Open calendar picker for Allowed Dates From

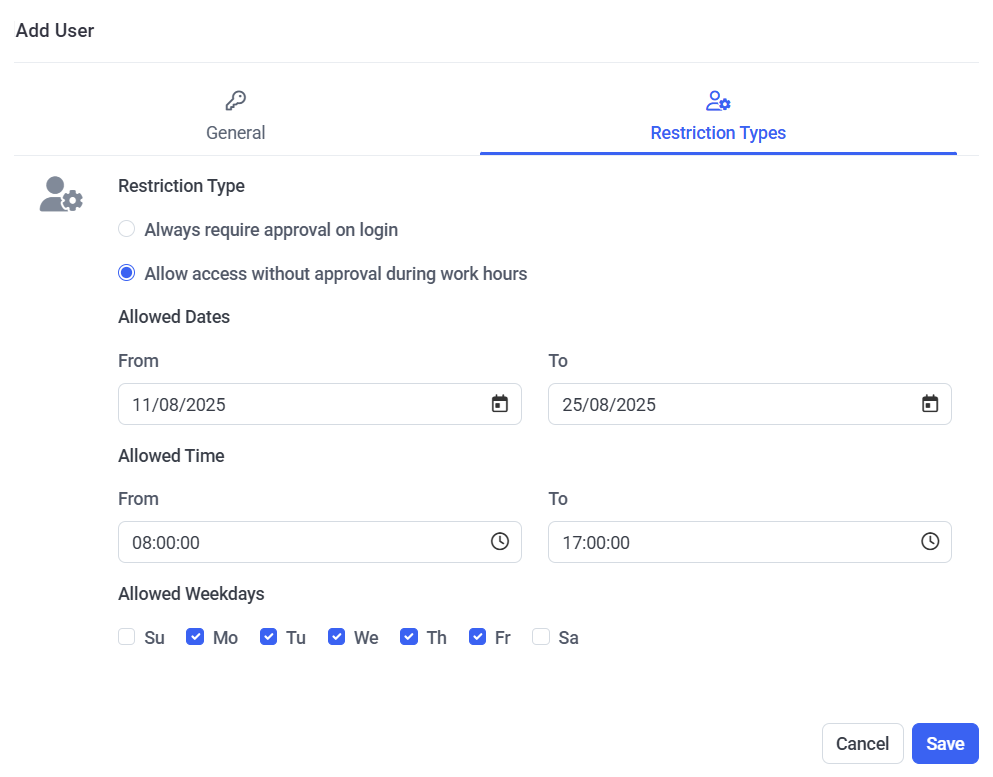tap(500, 404)
